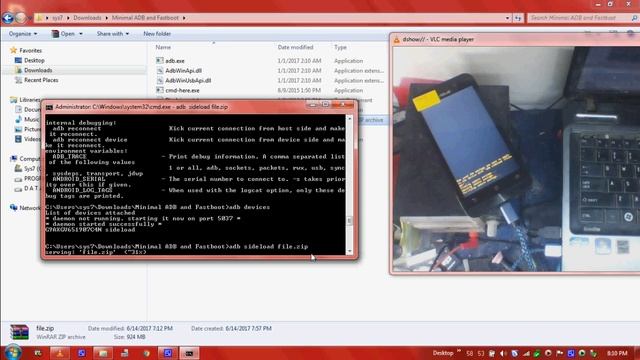Click the adb.exe file name
The width and height of the screenshot is (640, 360).
[175, 61]
